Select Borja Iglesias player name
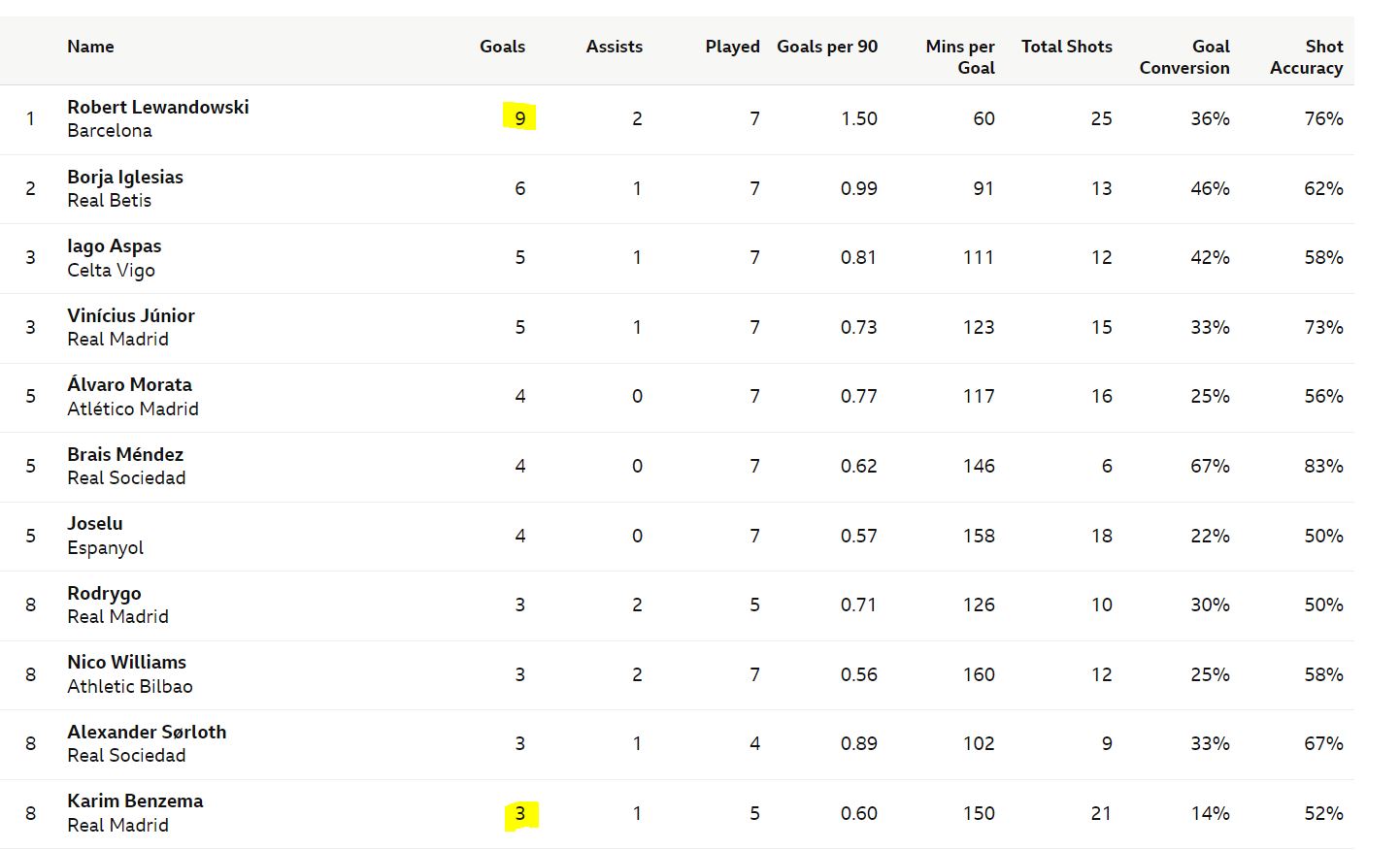This screenshot has width=1400, height=850. (125, 177)
